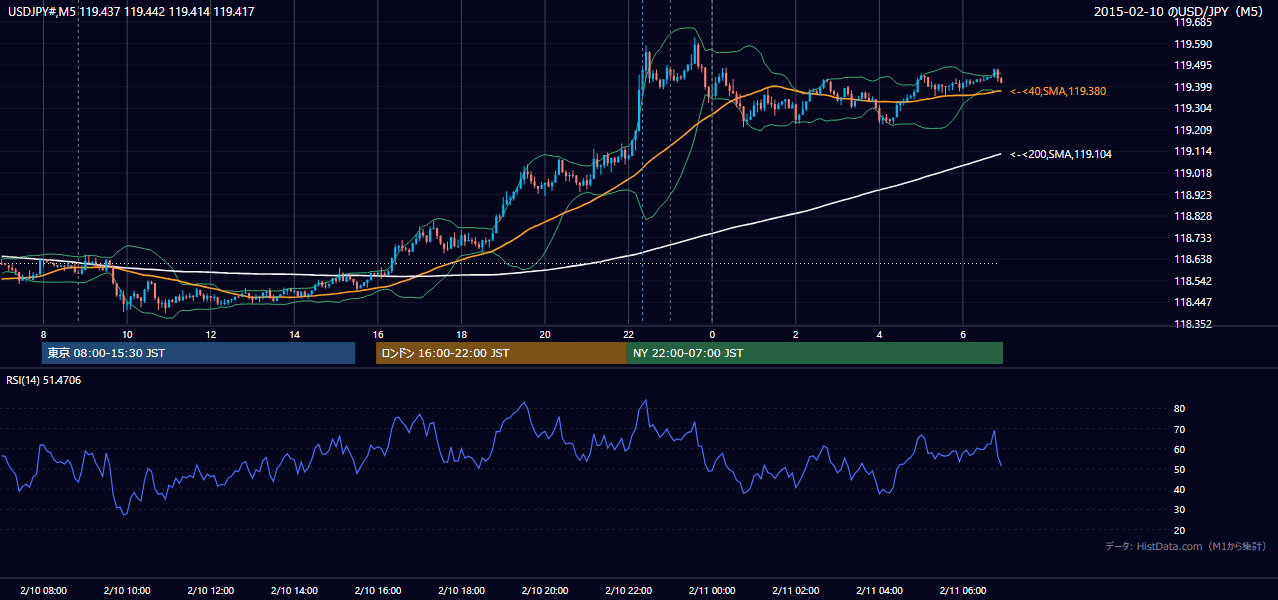Viewport: 1278px width, 600px height.
Task: Click the Tokyo 08:00-15:30 JST session bar
Action: [198, 353]
